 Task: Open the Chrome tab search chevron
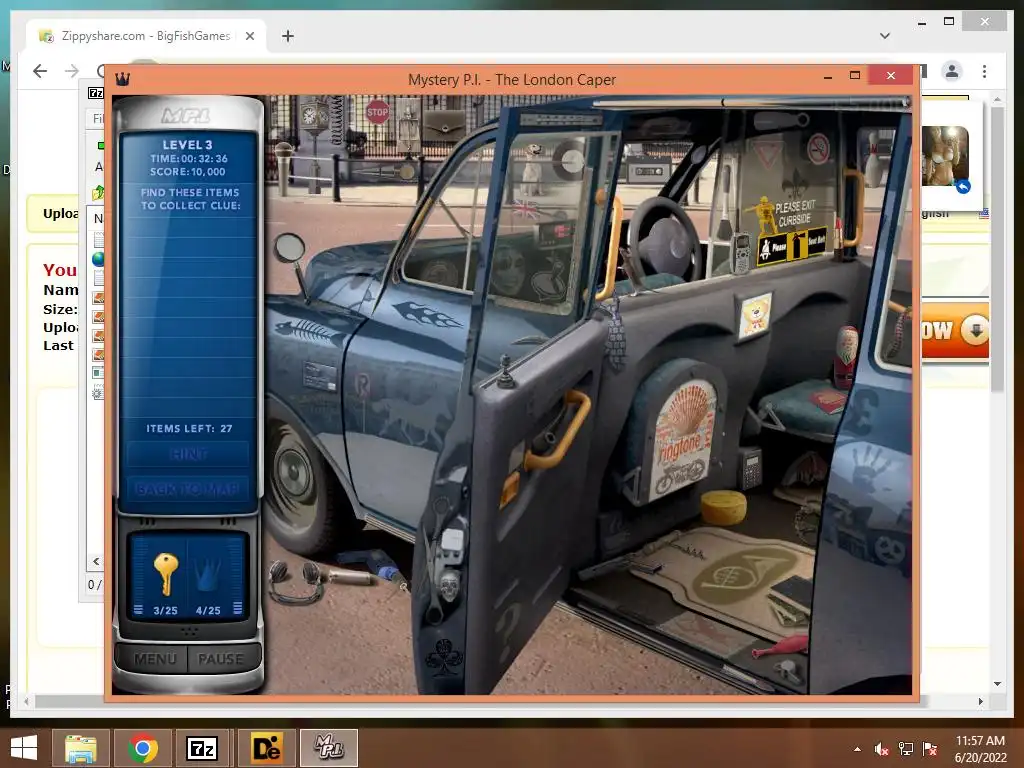coord(885,36)
